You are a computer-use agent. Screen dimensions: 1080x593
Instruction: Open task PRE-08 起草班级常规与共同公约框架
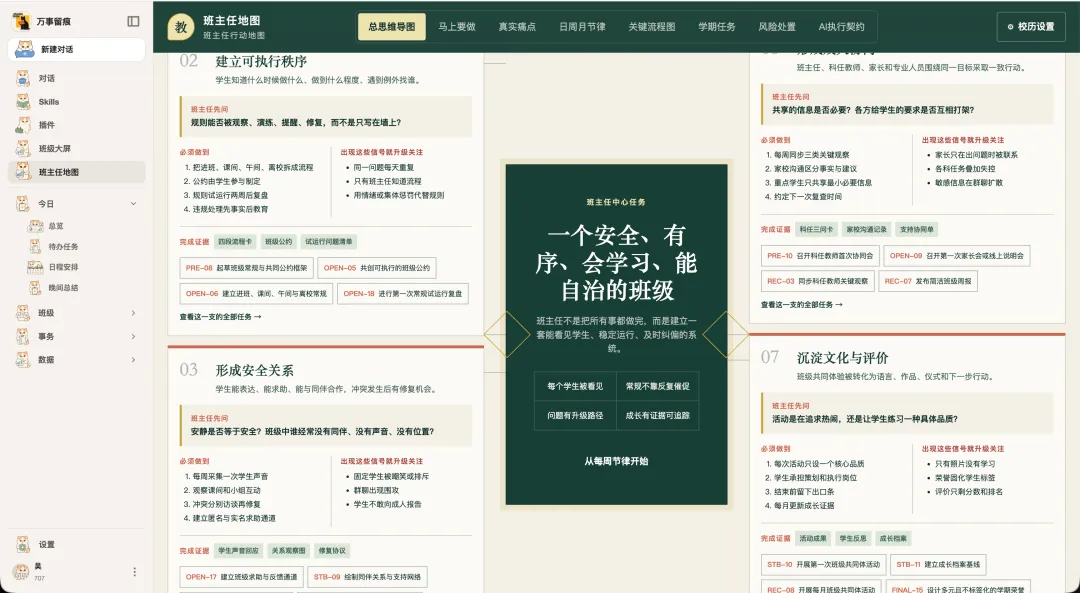click(247, 268)
